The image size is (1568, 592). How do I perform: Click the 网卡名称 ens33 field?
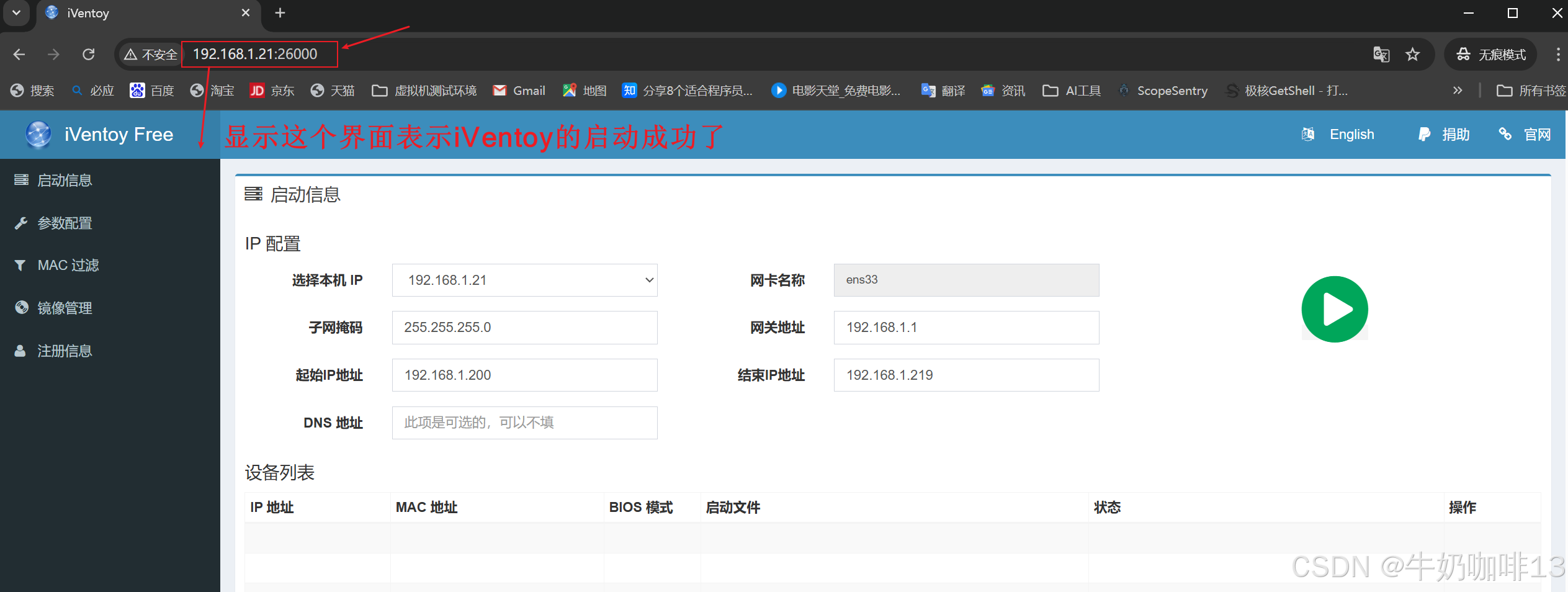pos(966,280)
